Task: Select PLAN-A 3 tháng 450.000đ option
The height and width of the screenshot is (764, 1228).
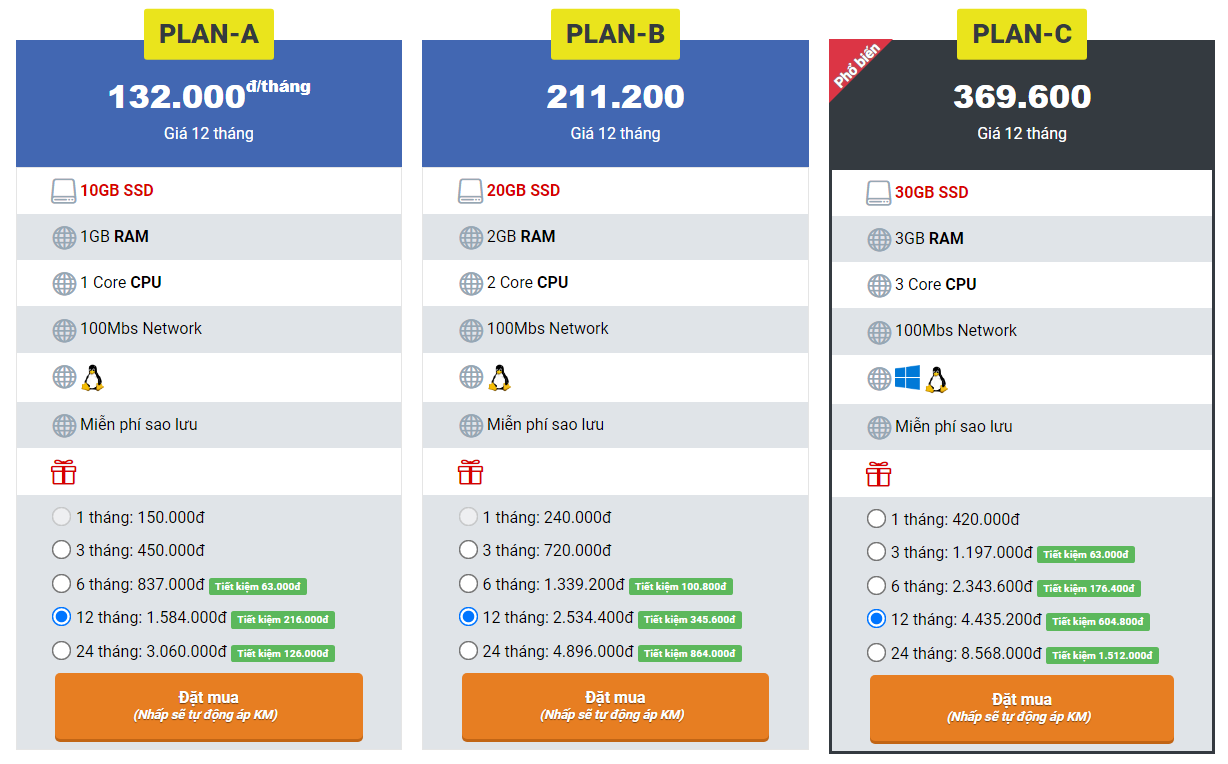Action: point(61,550)
